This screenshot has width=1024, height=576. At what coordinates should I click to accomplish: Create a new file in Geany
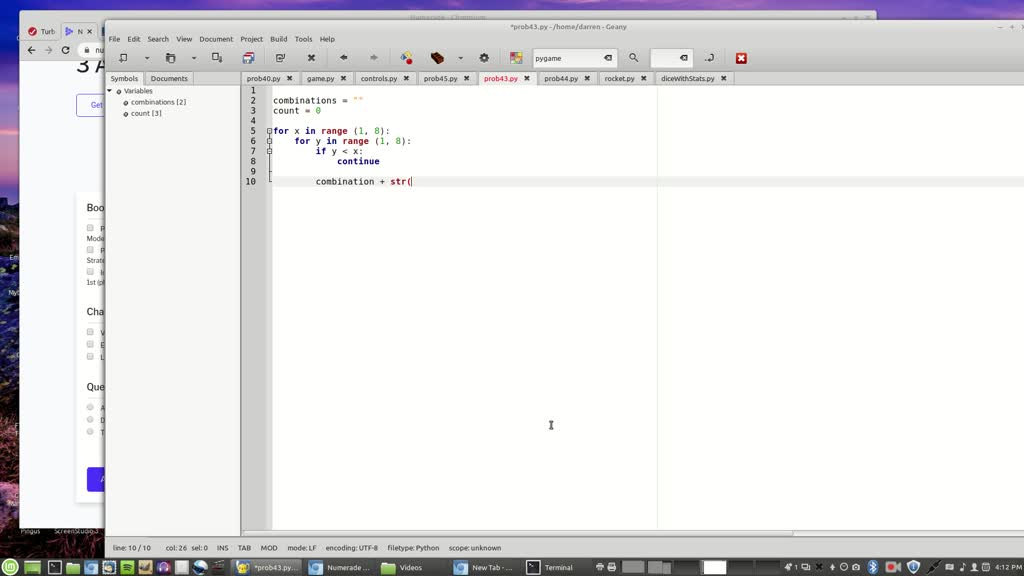point(124,57)
